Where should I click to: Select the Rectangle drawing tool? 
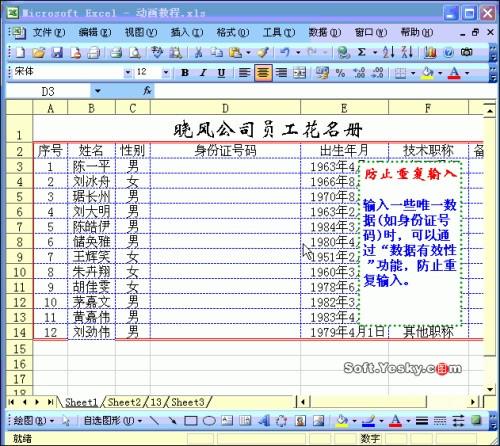pyautogui.click(x=191, y=421)
